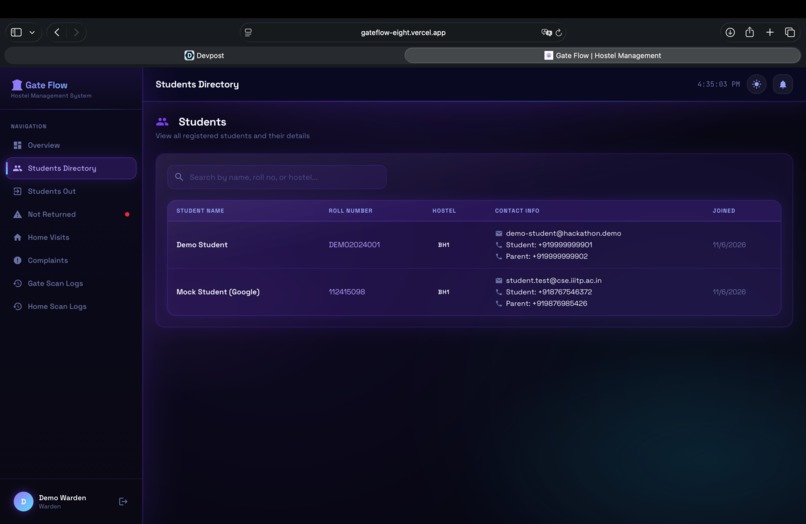The width and height of the screenshot is (806, 524).
Task: Show the tab overview
Action: click(x=790, y=32)
